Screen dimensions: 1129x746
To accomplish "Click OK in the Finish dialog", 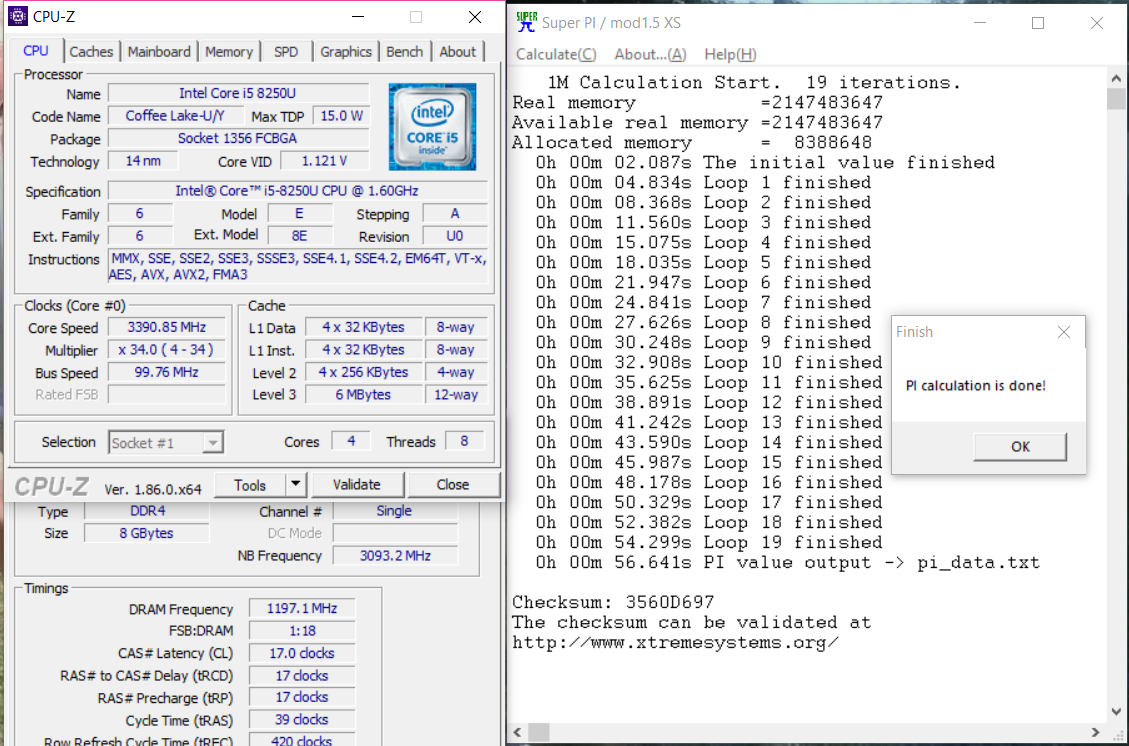I will [1020, 446].
